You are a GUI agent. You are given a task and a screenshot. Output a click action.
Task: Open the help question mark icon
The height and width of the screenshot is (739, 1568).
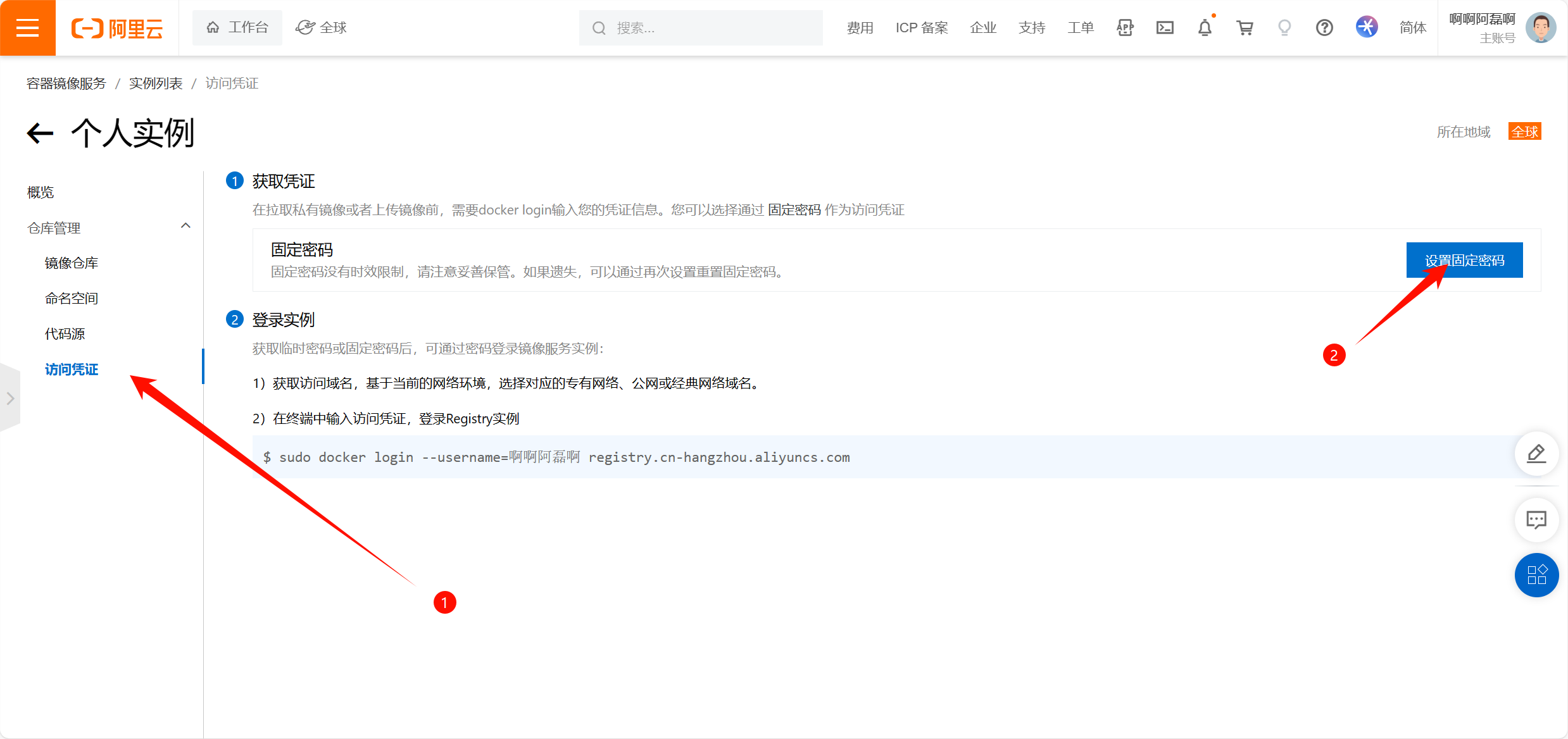pos(1324,28)
